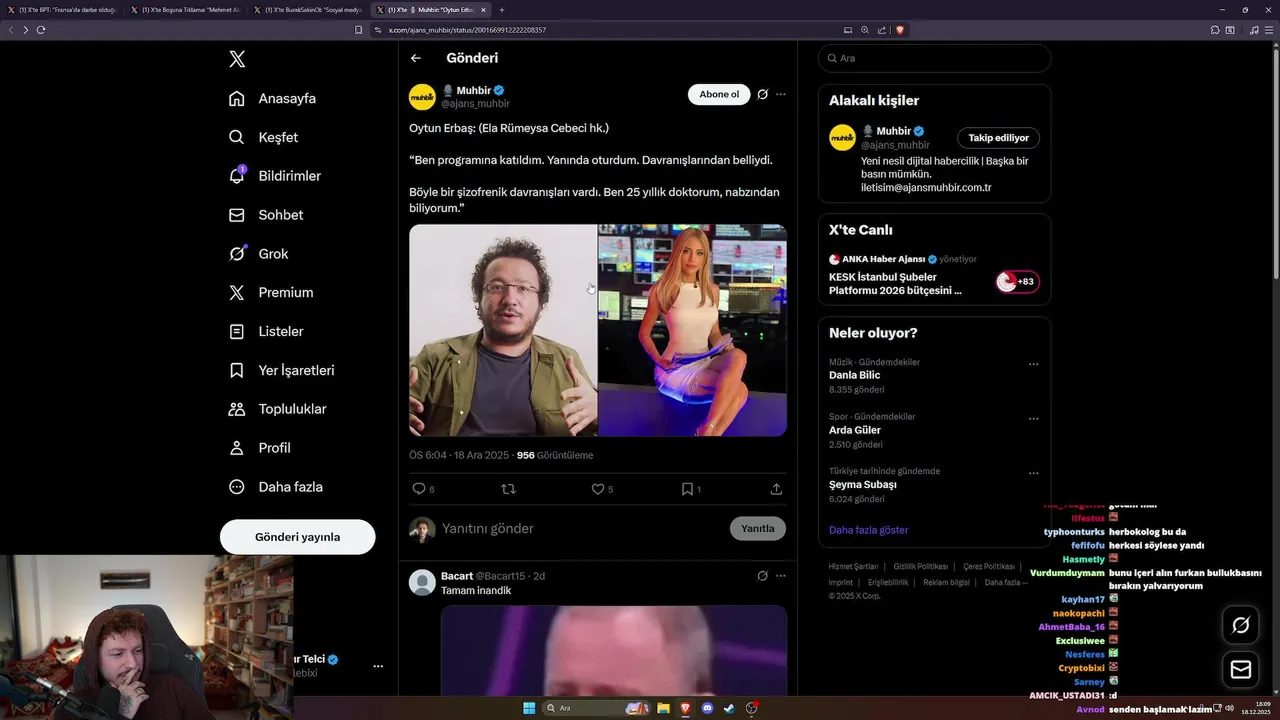The width and height of the screenshot is (1280, 720).
Task: Open right photo of blonde woman
Action: [x=692, y=330]
